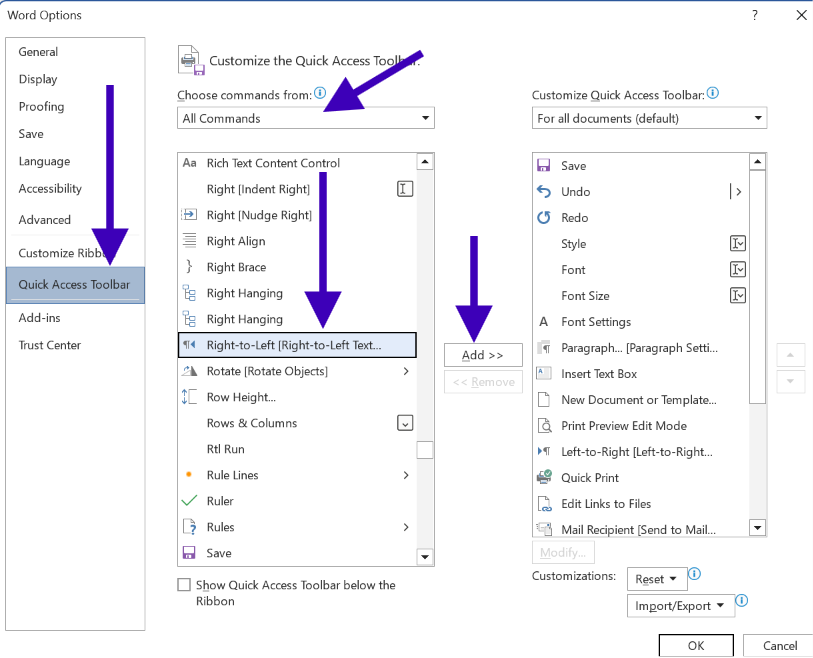Open the Import/Export dropdown button
813x658 pixels.
681,606
